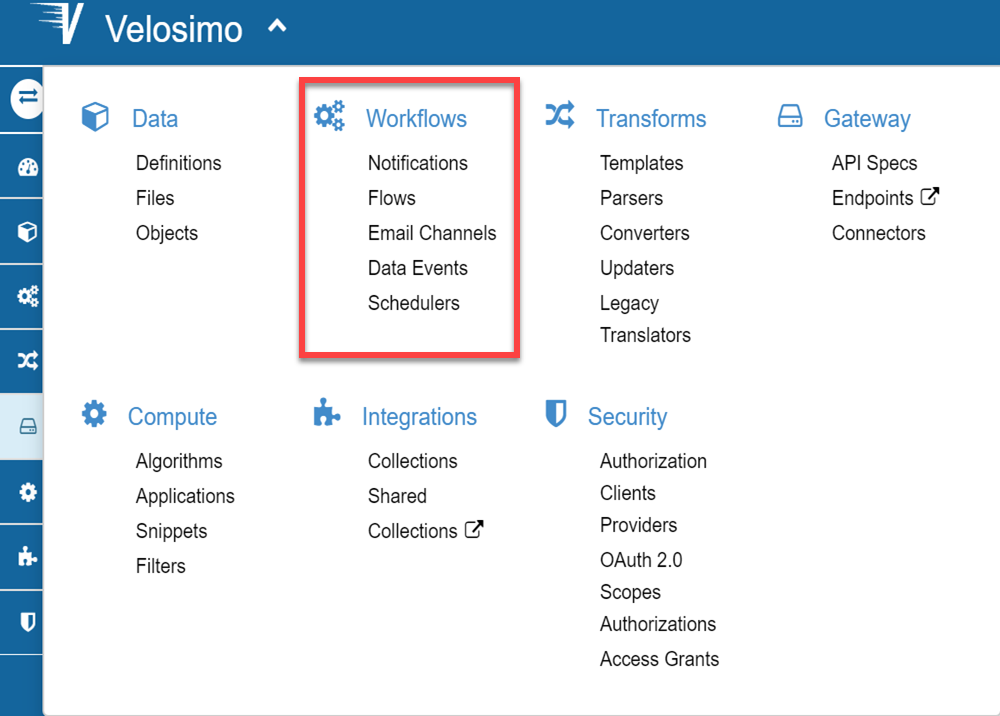
Task: Select Shared under Integrations
Action: tap(397, 497)
